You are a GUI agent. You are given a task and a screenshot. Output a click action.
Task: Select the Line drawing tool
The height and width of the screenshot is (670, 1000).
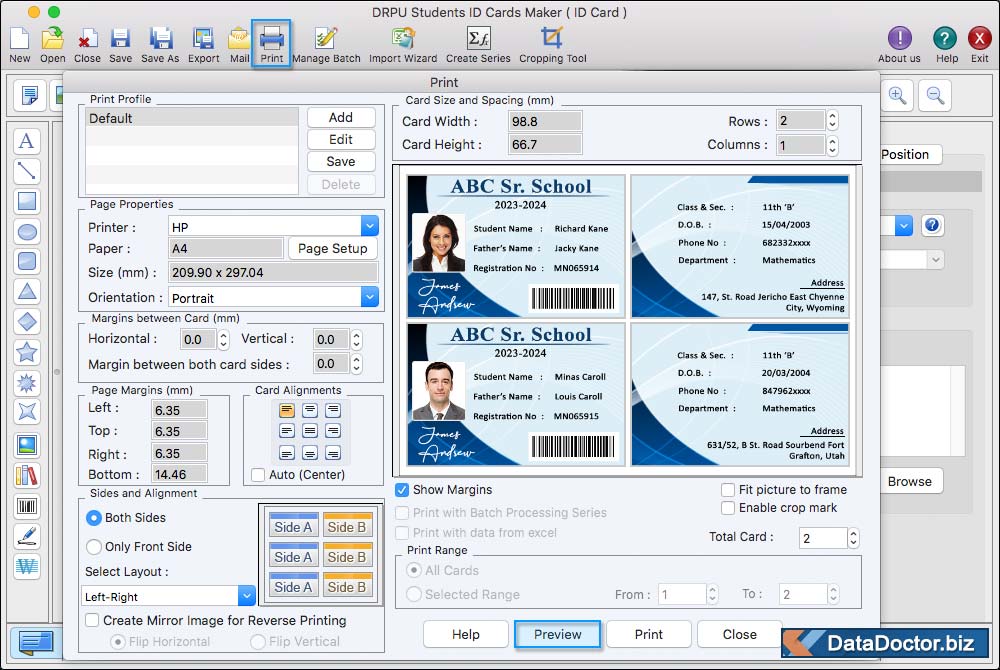[x=27, y=171]
